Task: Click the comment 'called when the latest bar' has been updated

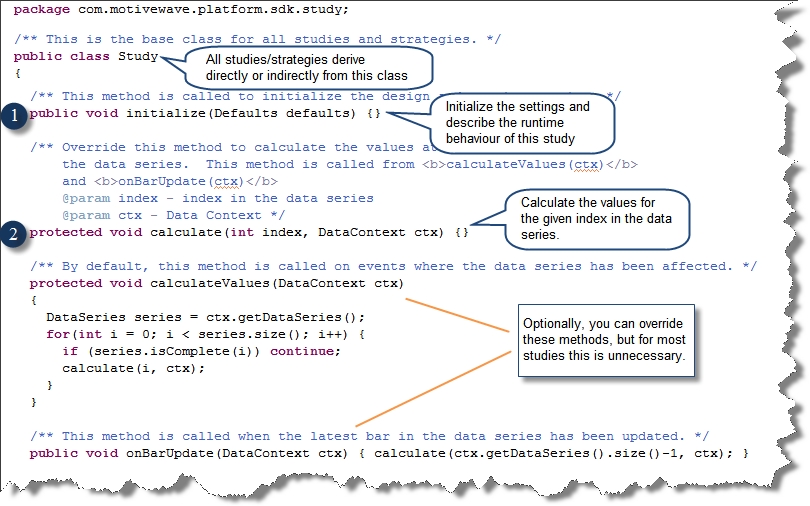Action: [369, 436]
